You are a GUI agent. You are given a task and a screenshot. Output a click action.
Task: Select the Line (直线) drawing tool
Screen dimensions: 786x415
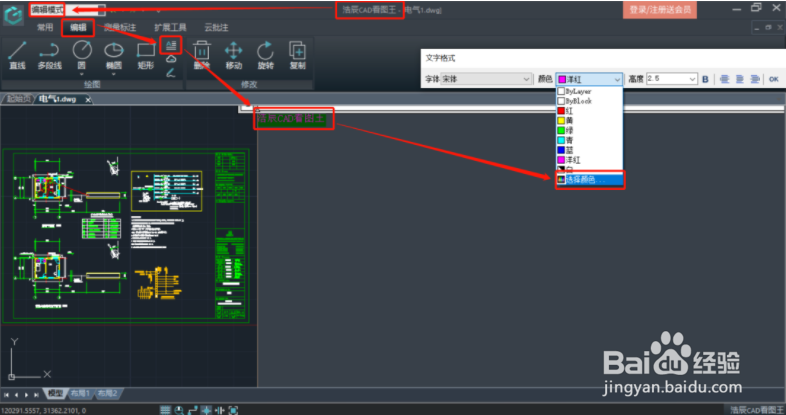point(17,55)
